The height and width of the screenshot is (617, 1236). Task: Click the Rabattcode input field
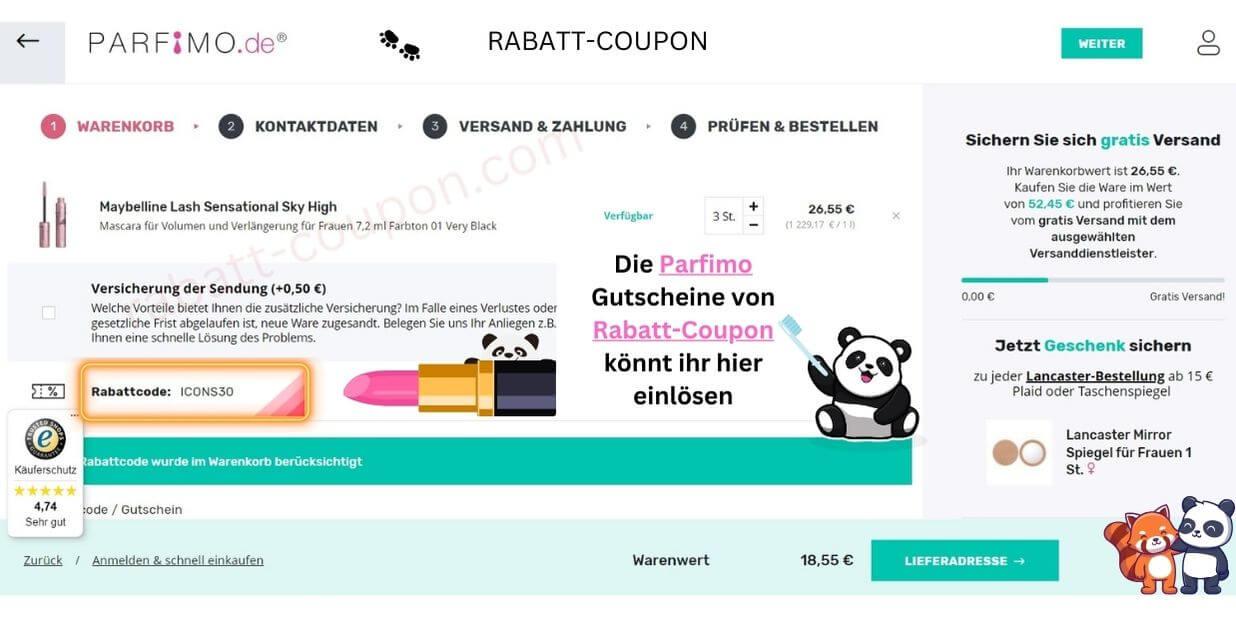point(195,391)
